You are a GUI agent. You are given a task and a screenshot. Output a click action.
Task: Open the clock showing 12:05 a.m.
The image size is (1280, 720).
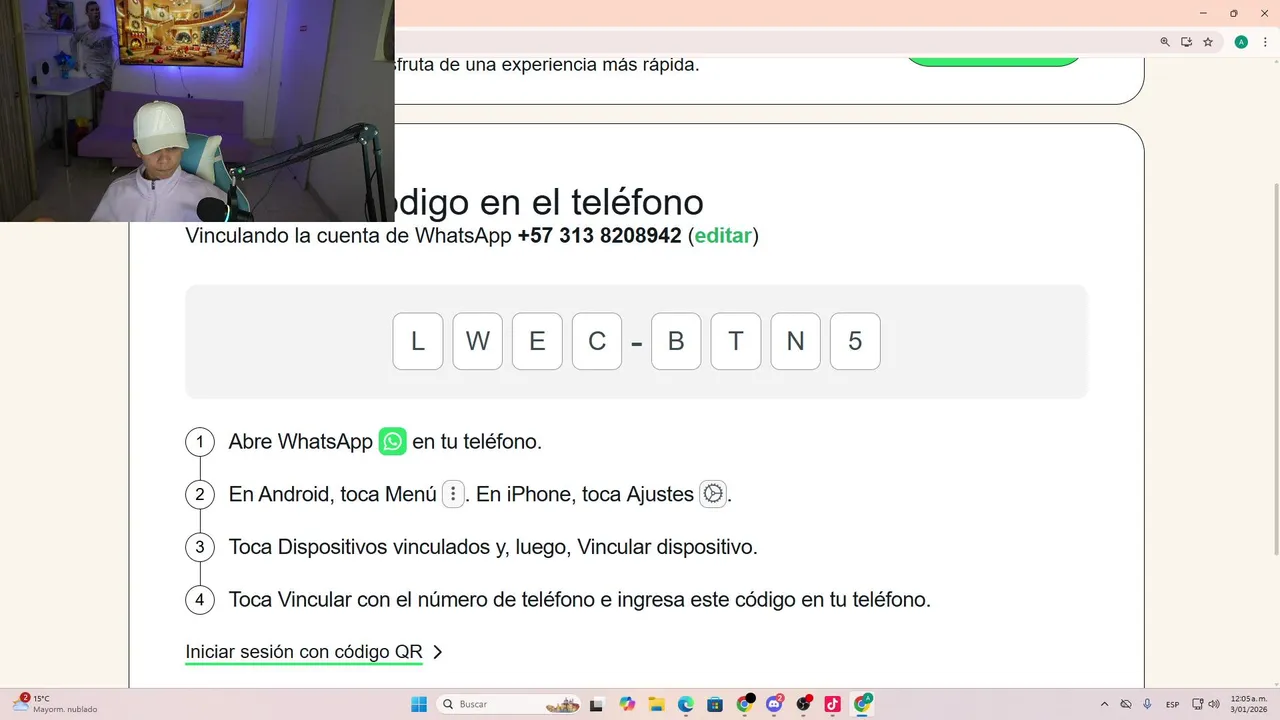tap(1249, 704)
